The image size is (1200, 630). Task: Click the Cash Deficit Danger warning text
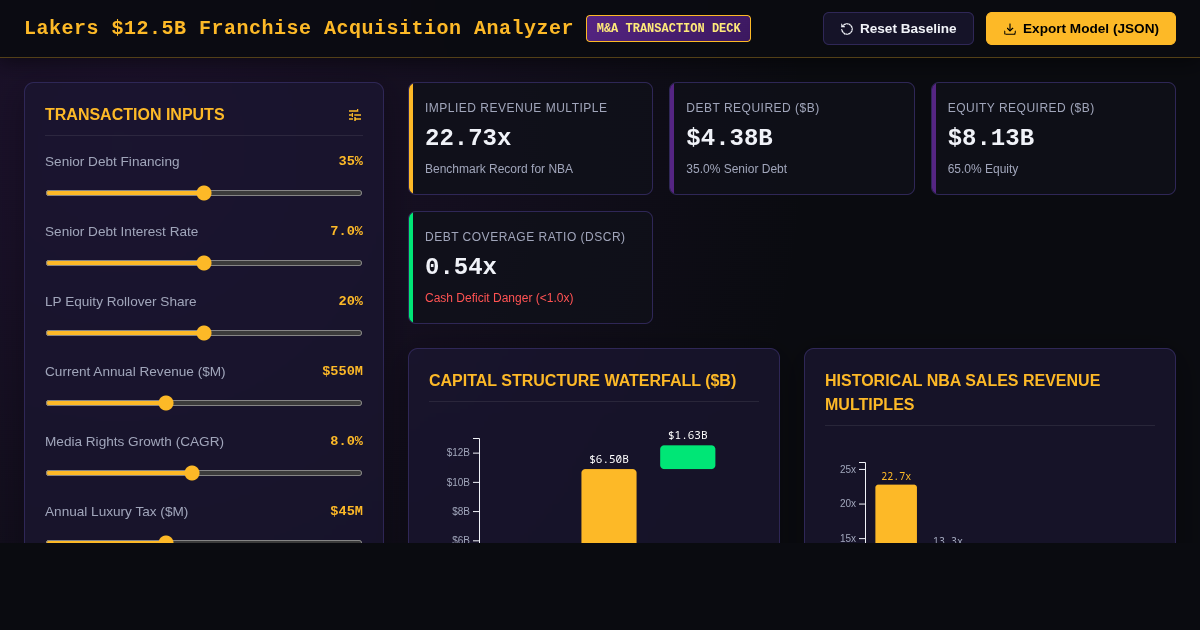click(x=499, y=298)
